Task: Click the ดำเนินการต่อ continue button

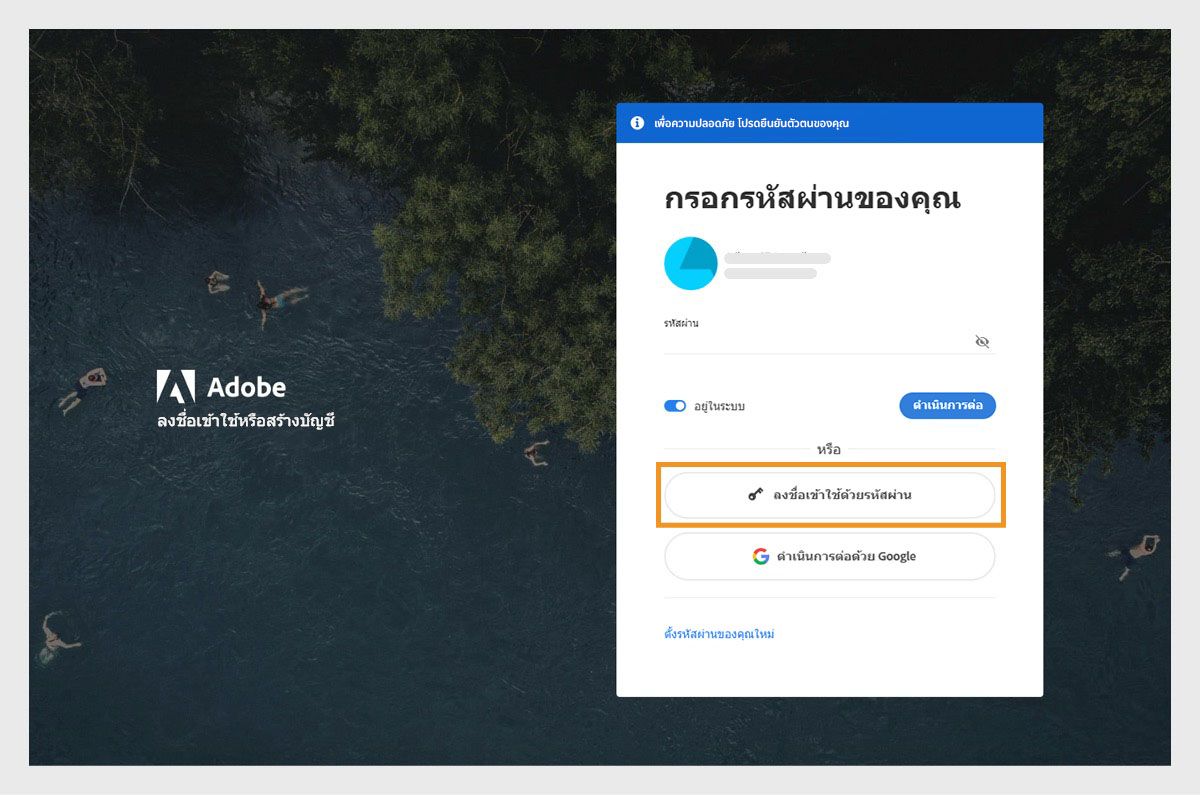Action: click(947, 405)
